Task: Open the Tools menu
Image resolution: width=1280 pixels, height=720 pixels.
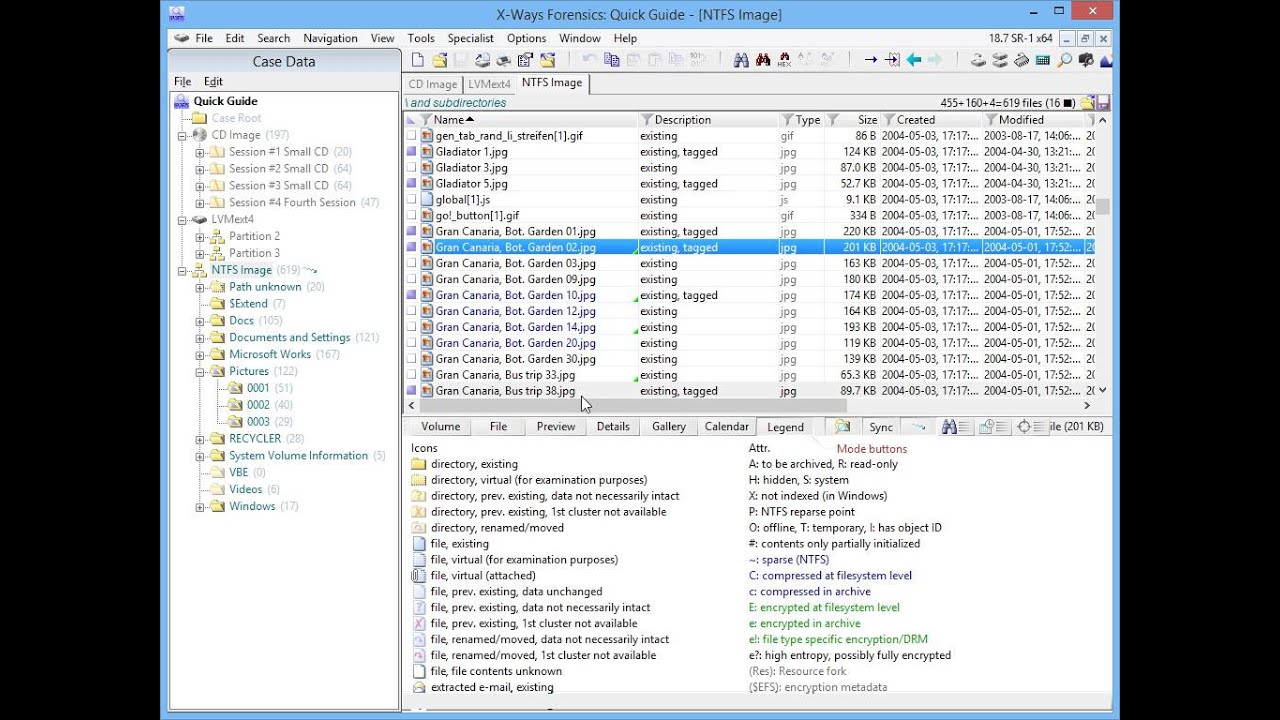Action: (420, 38)
